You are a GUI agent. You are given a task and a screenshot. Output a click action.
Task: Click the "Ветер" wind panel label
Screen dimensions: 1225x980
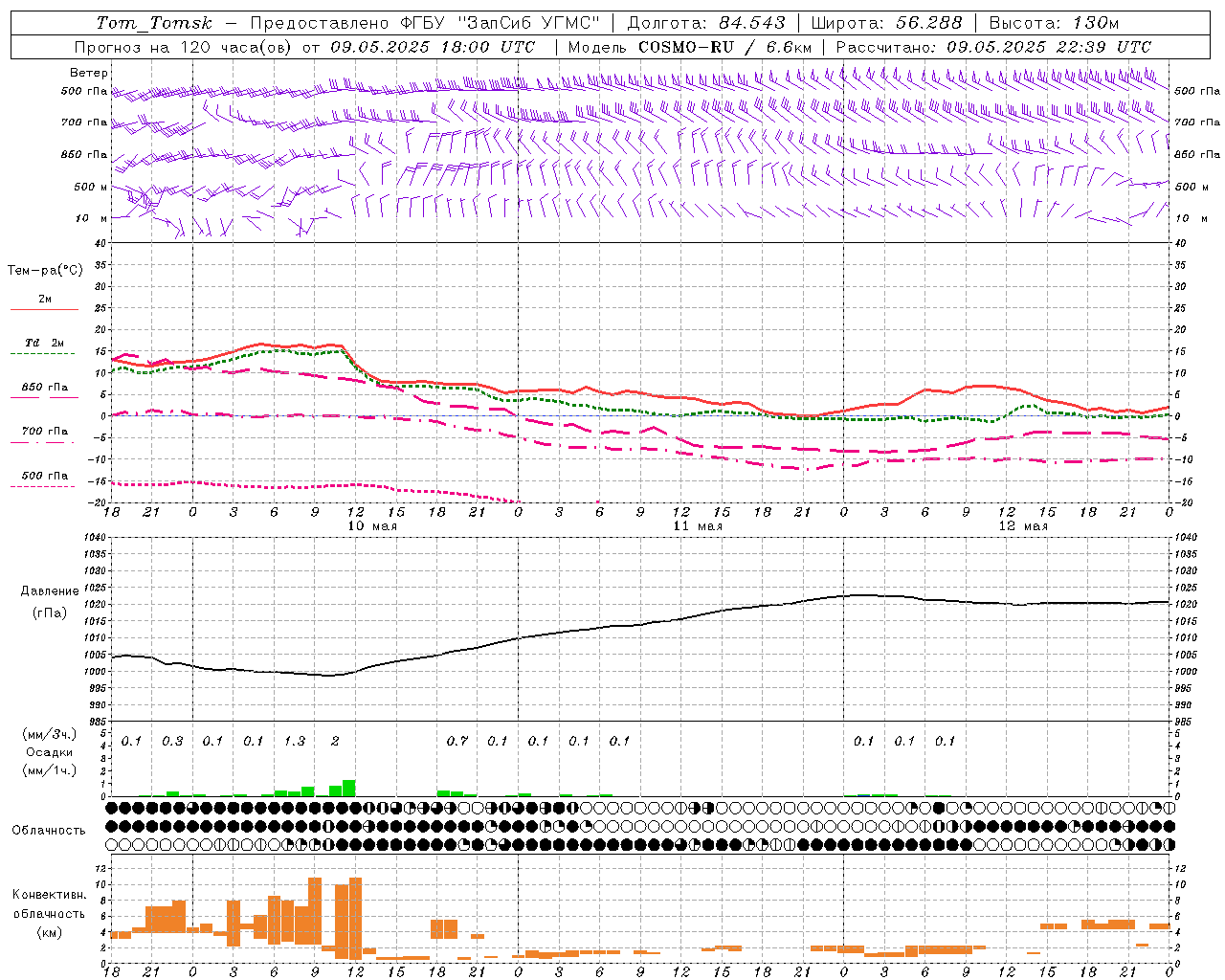point(89,73)
